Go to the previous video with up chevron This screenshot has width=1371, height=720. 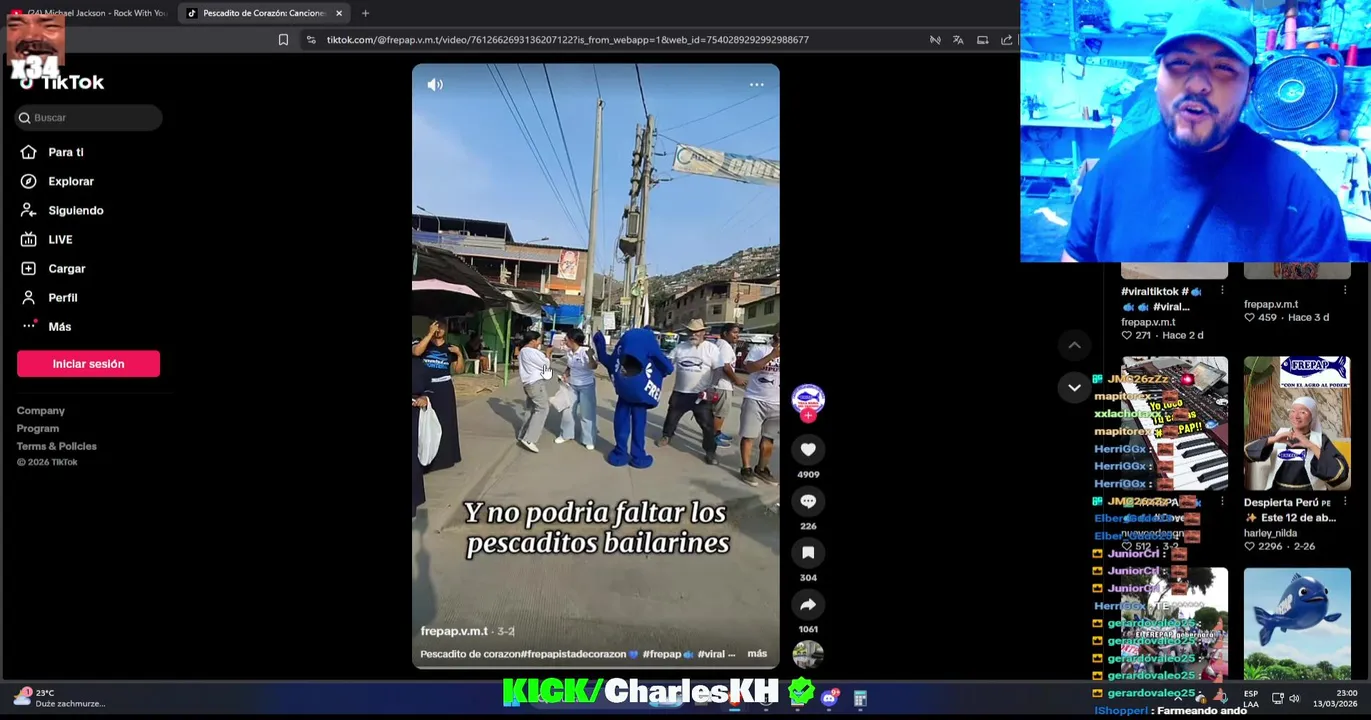pos(1074,345)
